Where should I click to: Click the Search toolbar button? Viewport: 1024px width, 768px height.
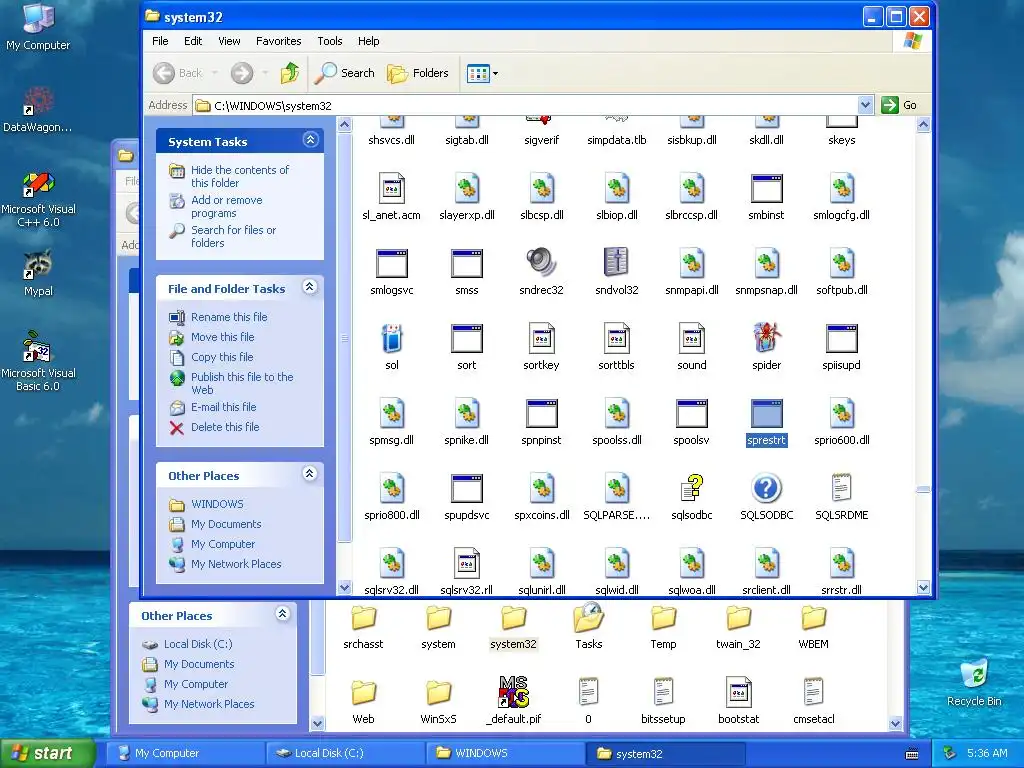[x=344, y=73]
